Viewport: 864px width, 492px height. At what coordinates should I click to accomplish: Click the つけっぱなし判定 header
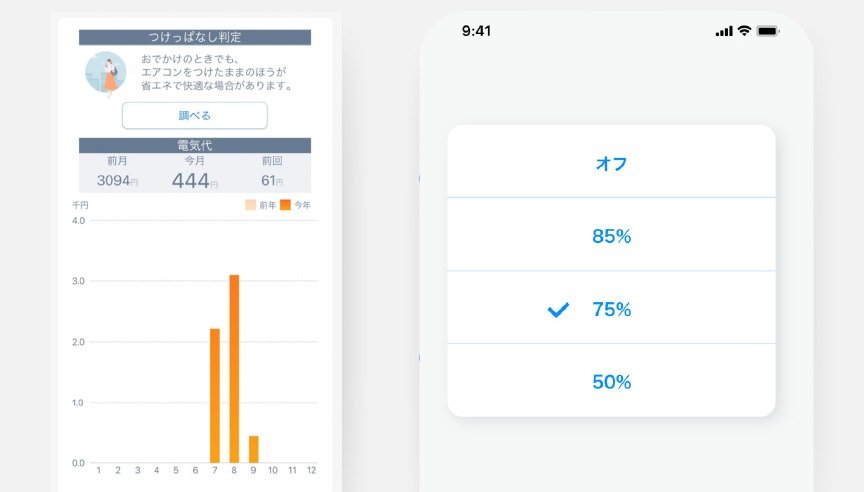[x=195, y=38]
